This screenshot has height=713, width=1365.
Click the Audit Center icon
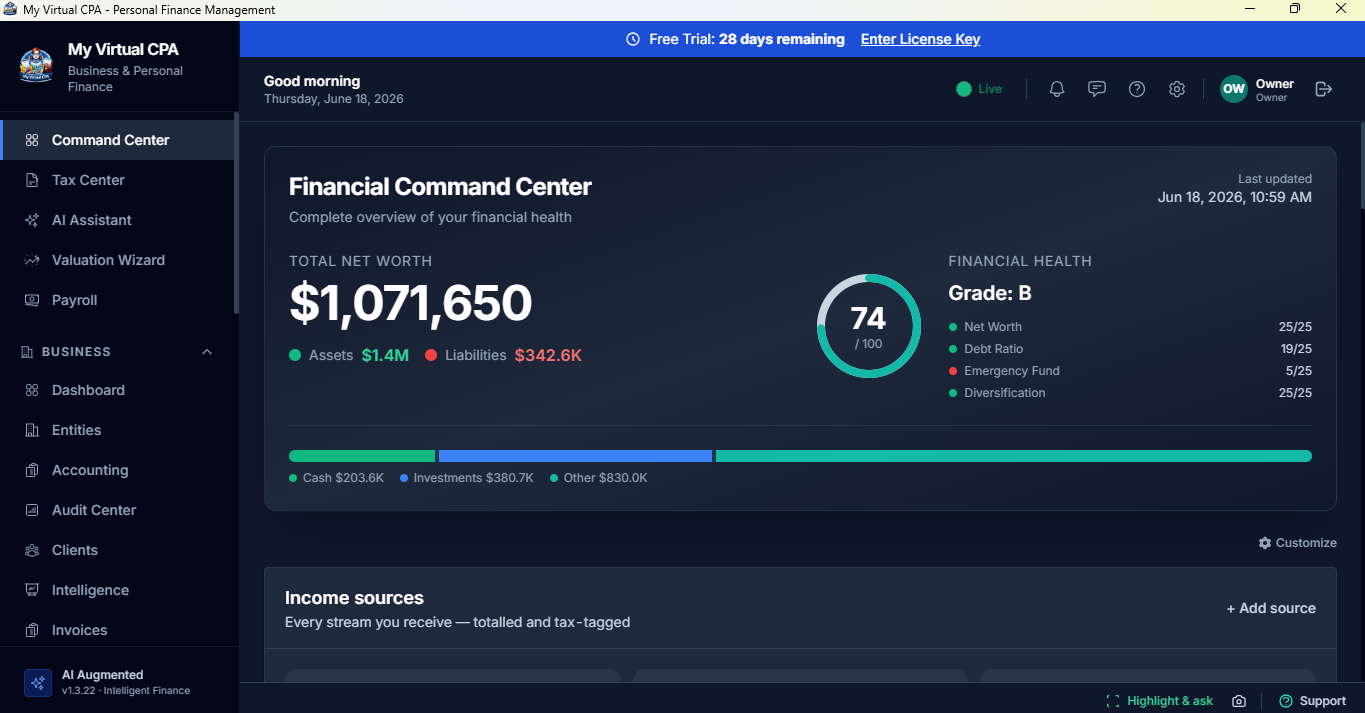[32, 510]
